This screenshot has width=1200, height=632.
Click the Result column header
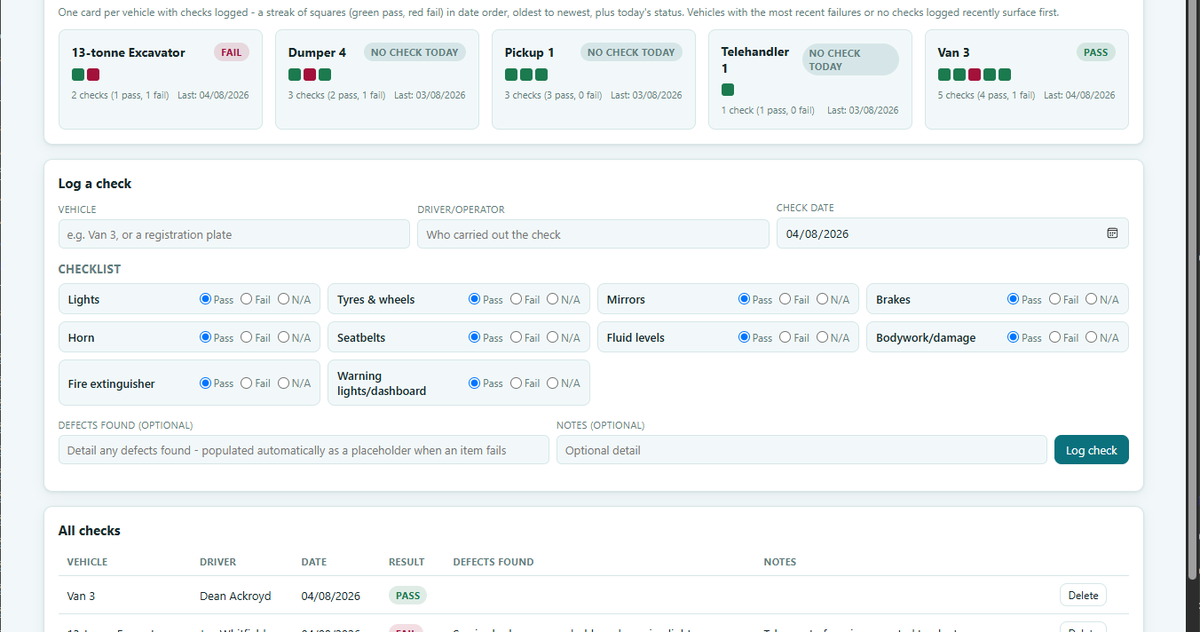[x=407, y=562]
